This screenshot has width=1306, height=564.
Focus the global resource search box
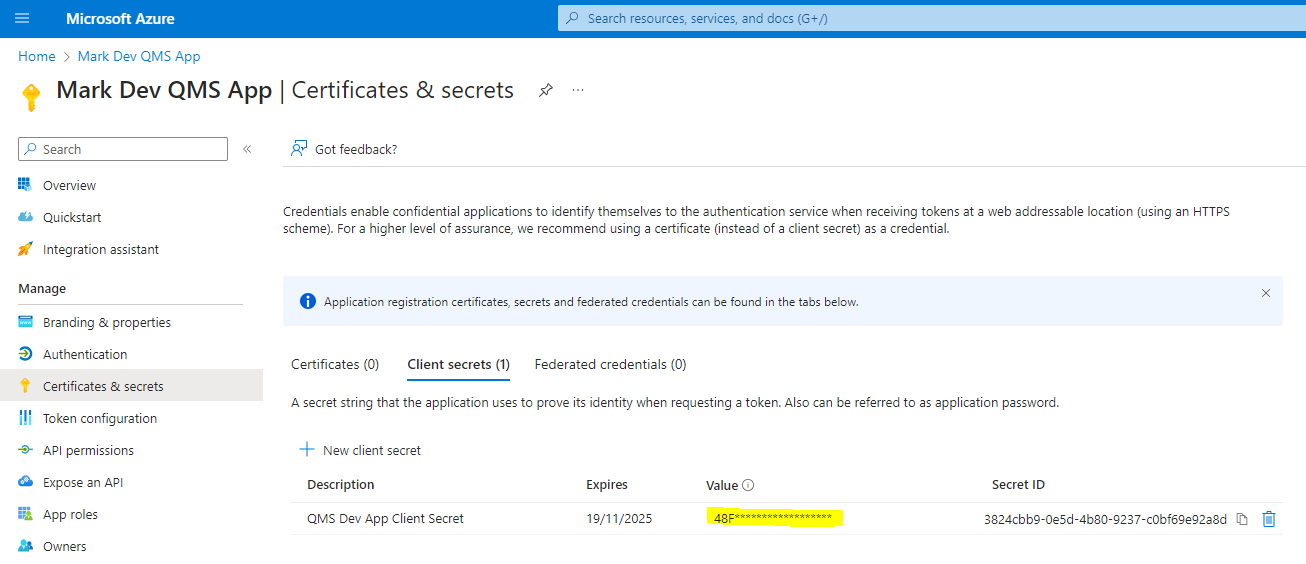tap(931, 18)
